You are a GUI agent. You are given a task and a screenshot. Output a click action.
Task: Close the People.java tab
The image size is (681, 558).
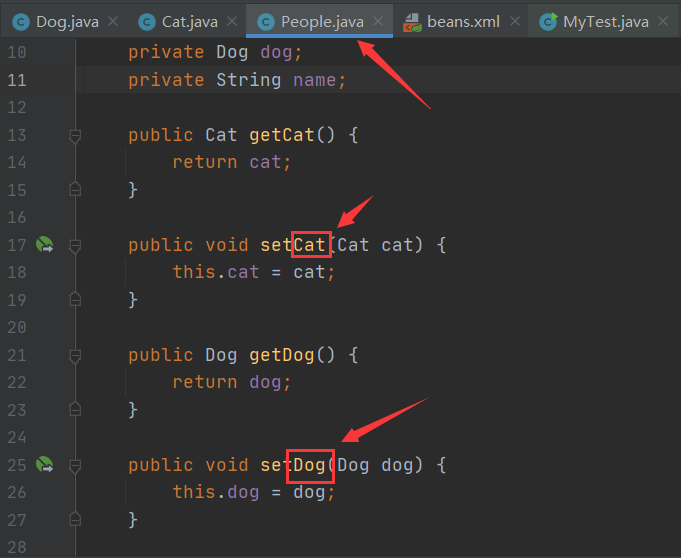click(378, 21)
